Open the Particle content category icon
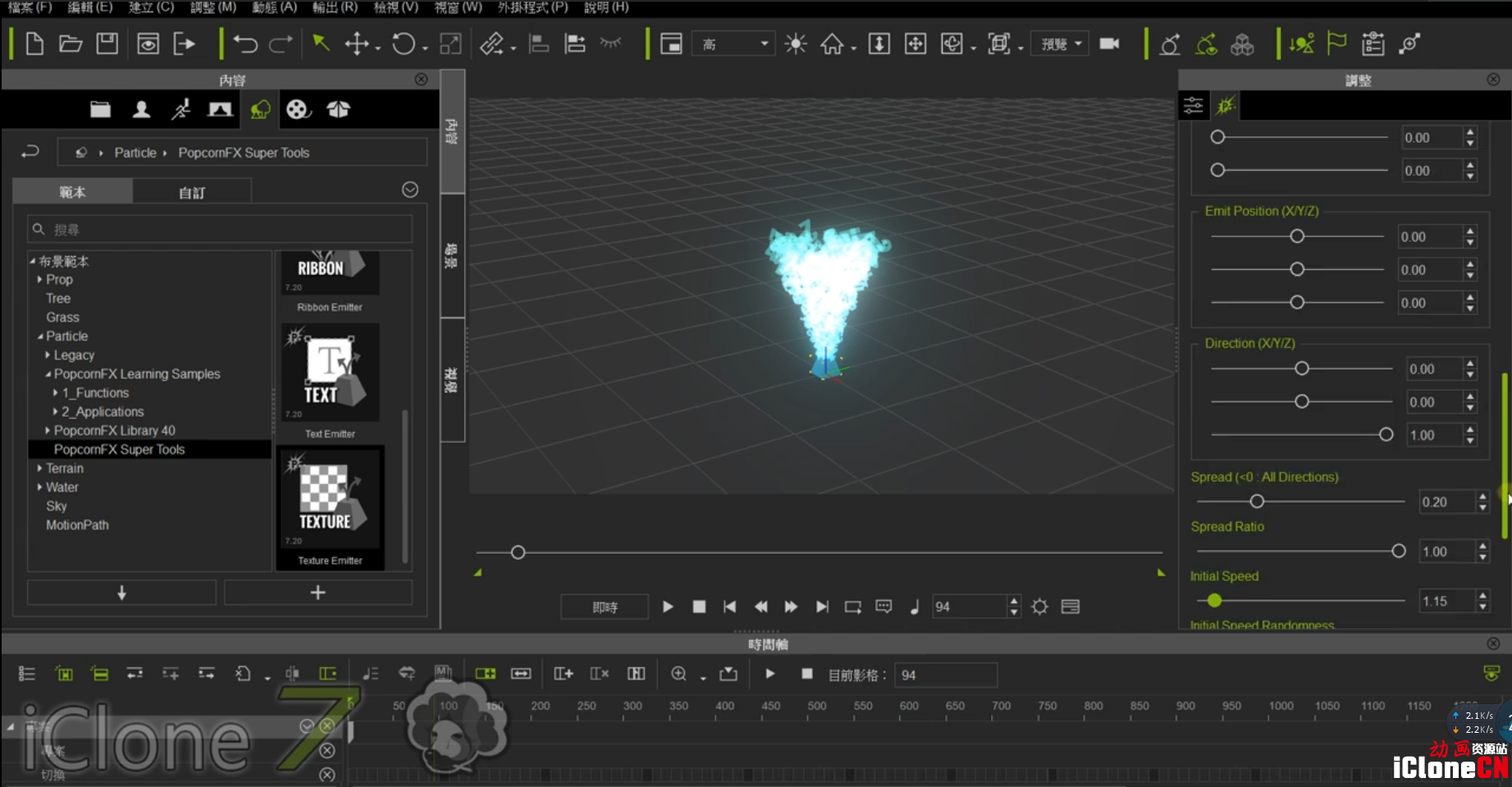The height and width of the screenshot is (787, 1512). pyautogui.click(x=260, y=109)
